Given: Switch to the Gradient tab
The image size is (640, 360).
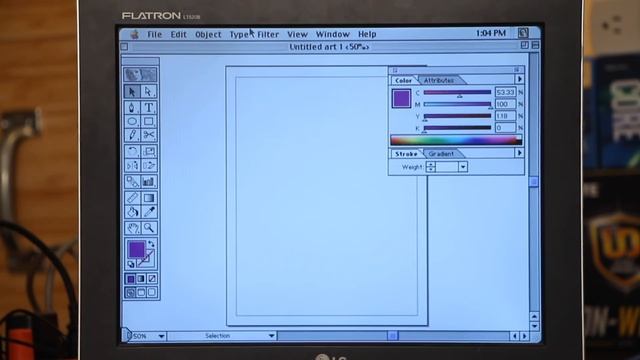Looking at the screenshot, I should tap(441, 154).
